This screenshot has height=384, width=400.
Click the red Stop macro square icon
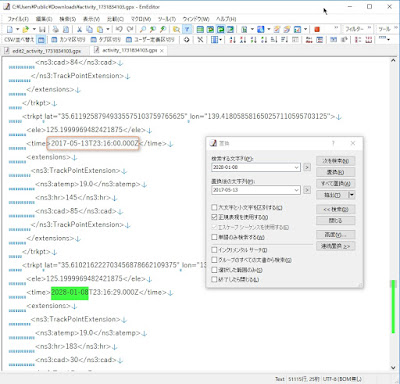(x=317, y=30)
